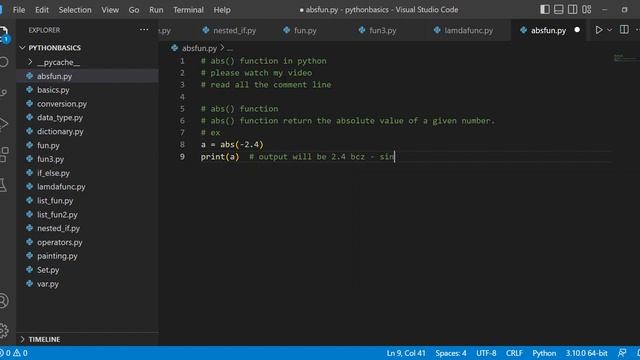Open lamdafunc.py in the explorer tree
Image resolution: width=640 pixels, height=360 pixels.
click(61, 187)
